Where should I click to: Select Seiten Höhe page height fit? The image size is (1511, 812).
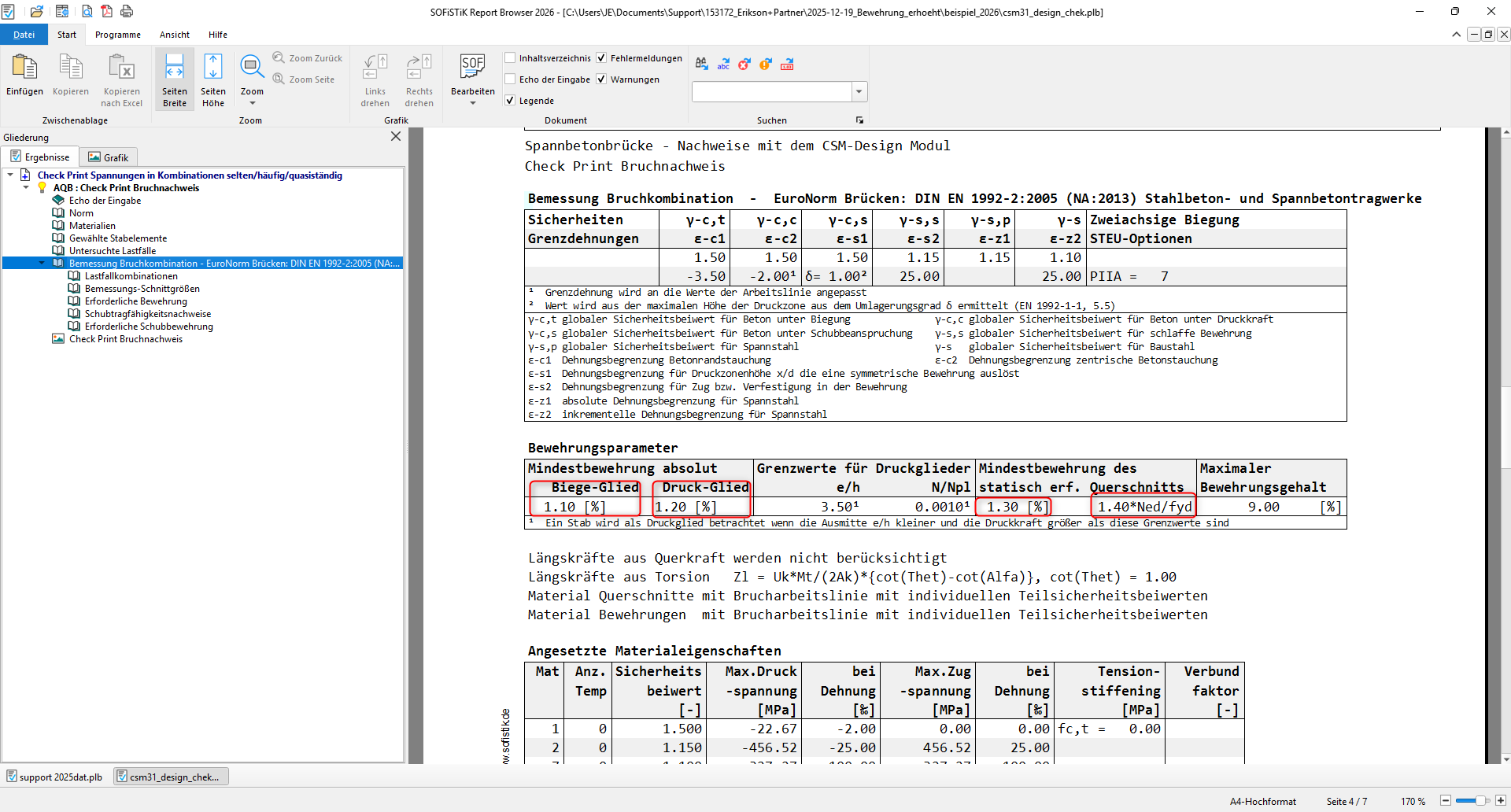coord(212,79)
